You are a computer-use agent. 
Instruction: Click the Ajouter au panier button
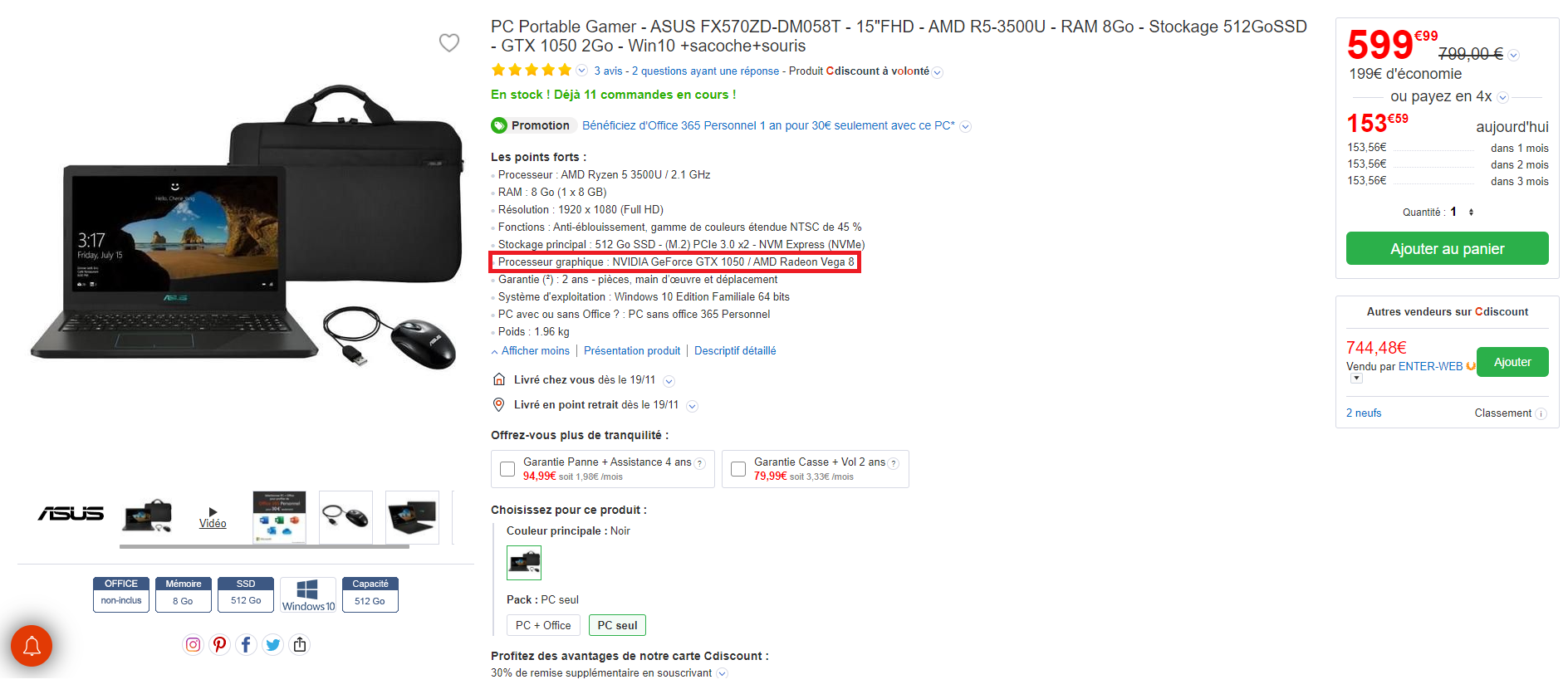pos(1447,248)
